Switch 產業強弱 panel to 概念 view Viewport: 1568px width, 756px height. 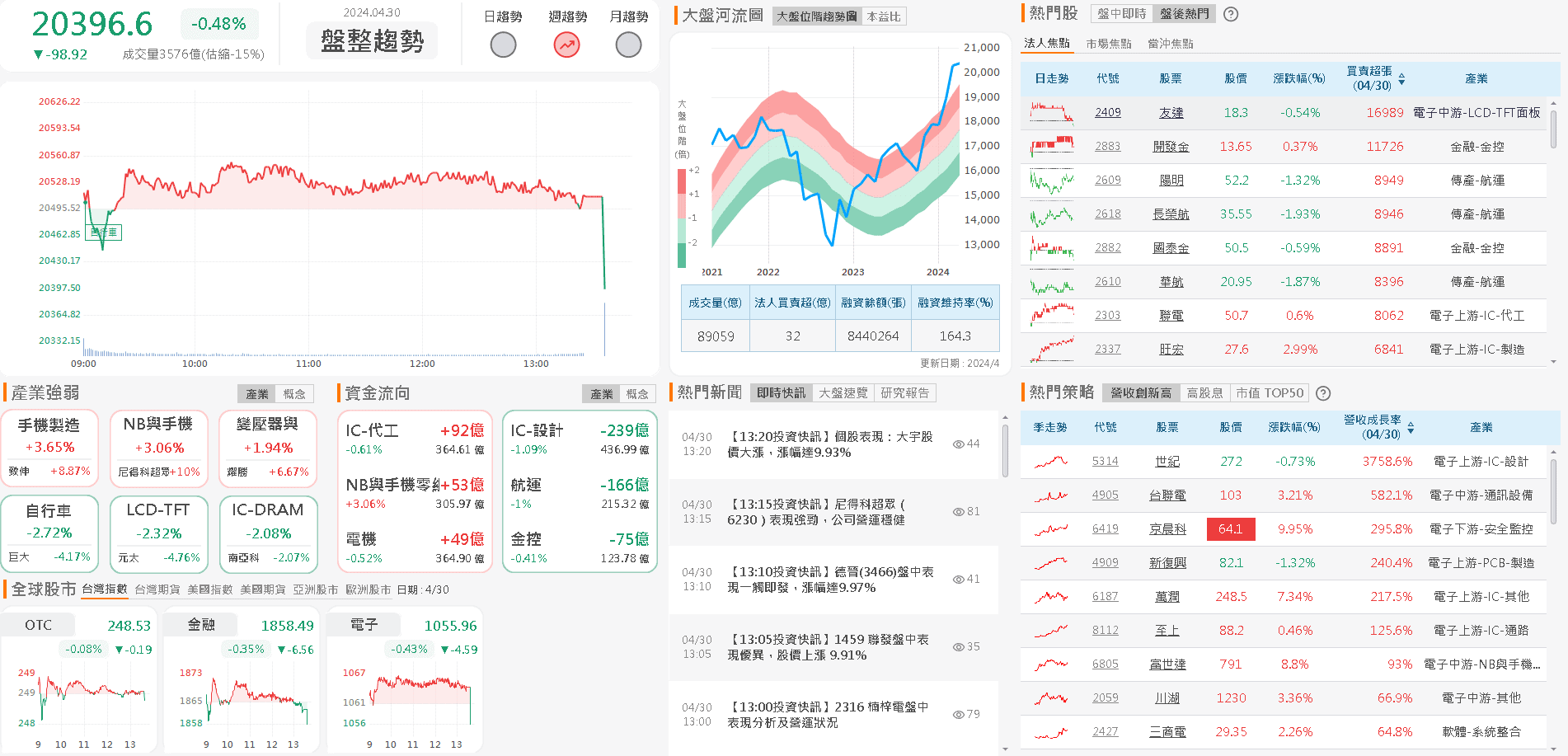point(295,393)
